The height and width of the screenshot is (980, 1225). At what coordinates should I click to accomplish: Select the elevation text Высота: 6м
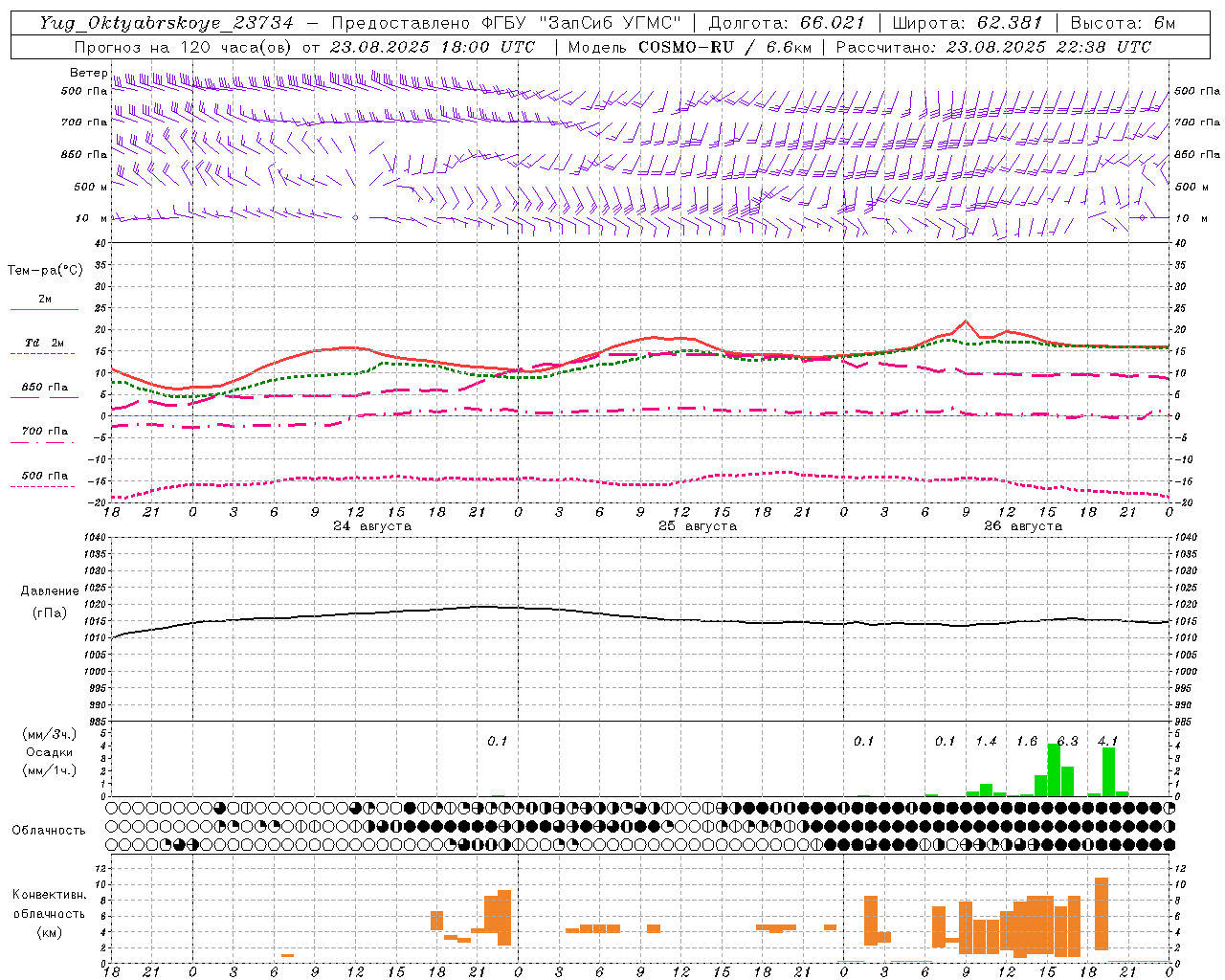click(x=1123, y=23)
